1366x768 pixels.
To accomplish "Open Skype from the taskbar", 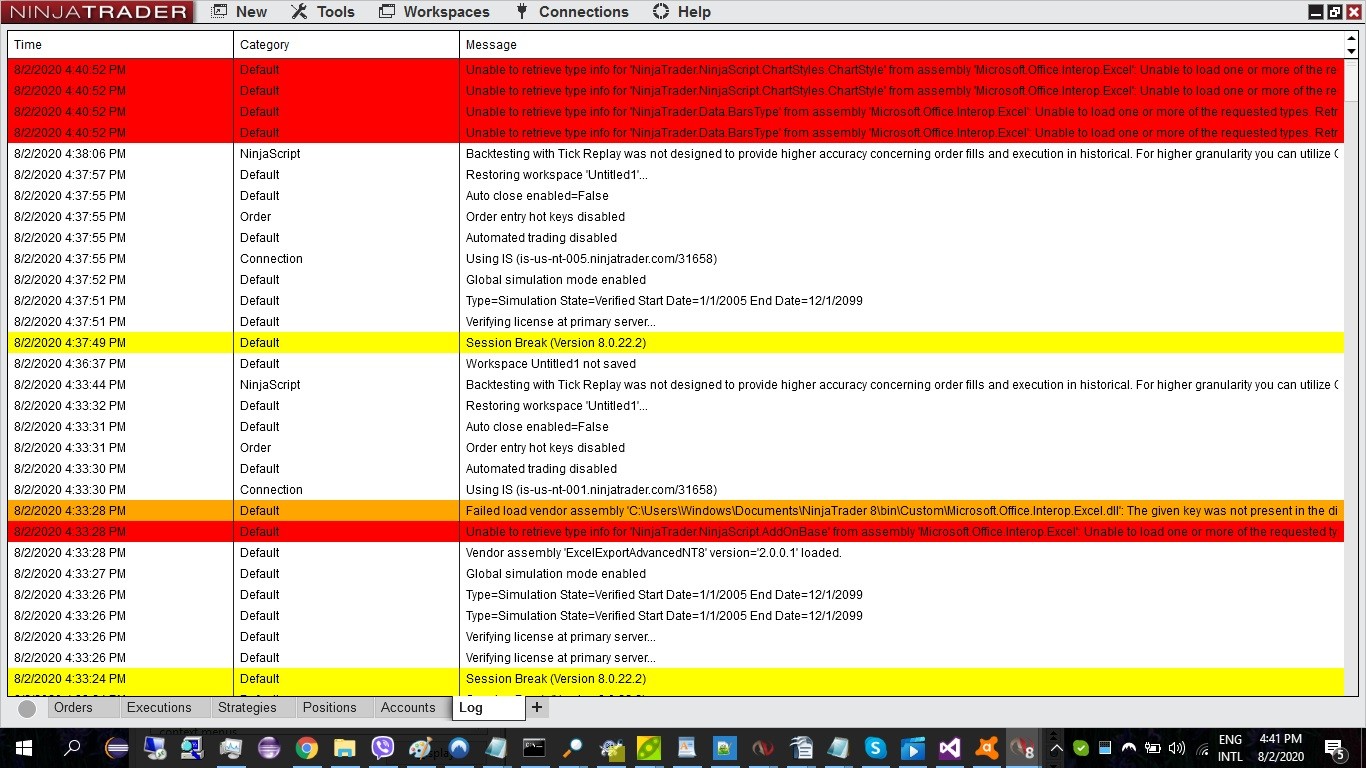I will click(876, 747).
